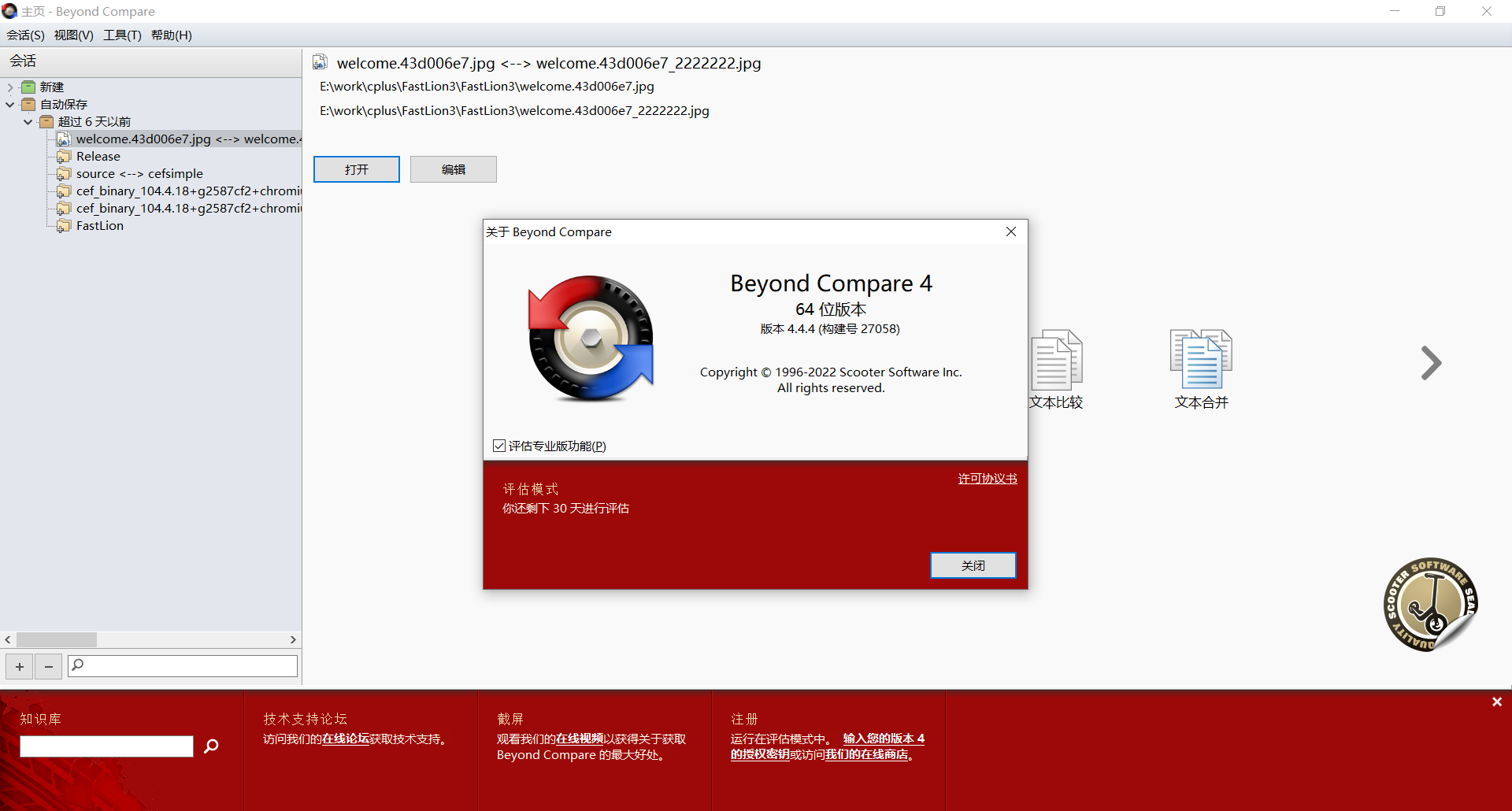The height and width of the screenshot is (811, 1512).
Task: Click the picture compare icon beside header title
Action: point(320,62)
